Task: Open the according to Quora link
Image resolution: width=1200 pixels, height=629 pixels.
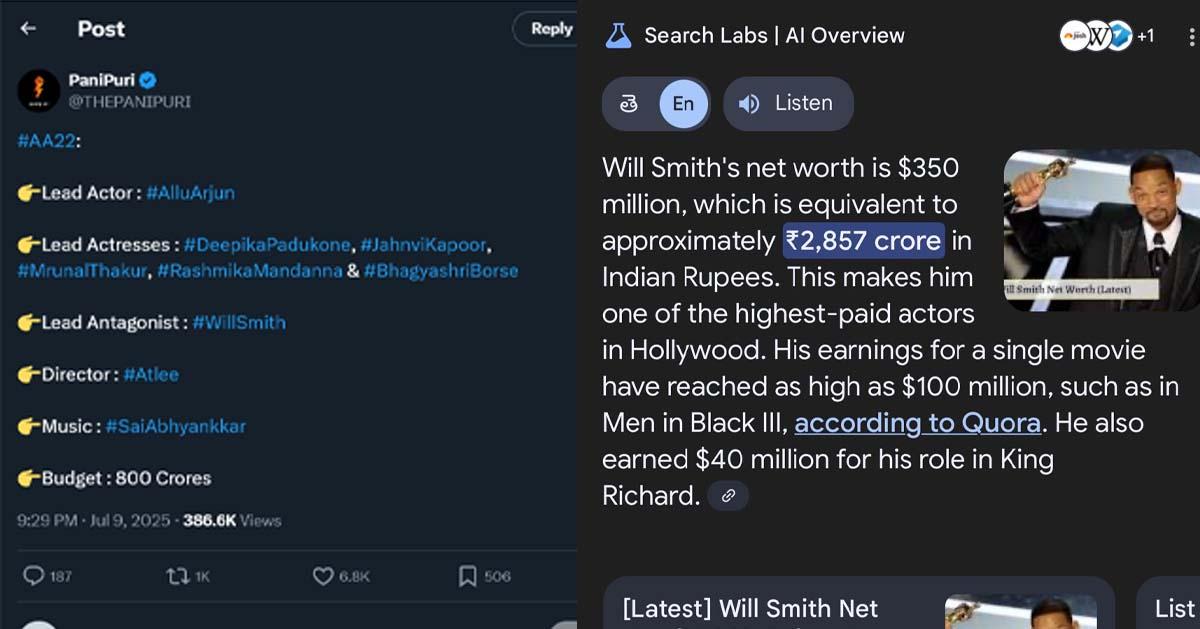Action: [x=917, y=423]
